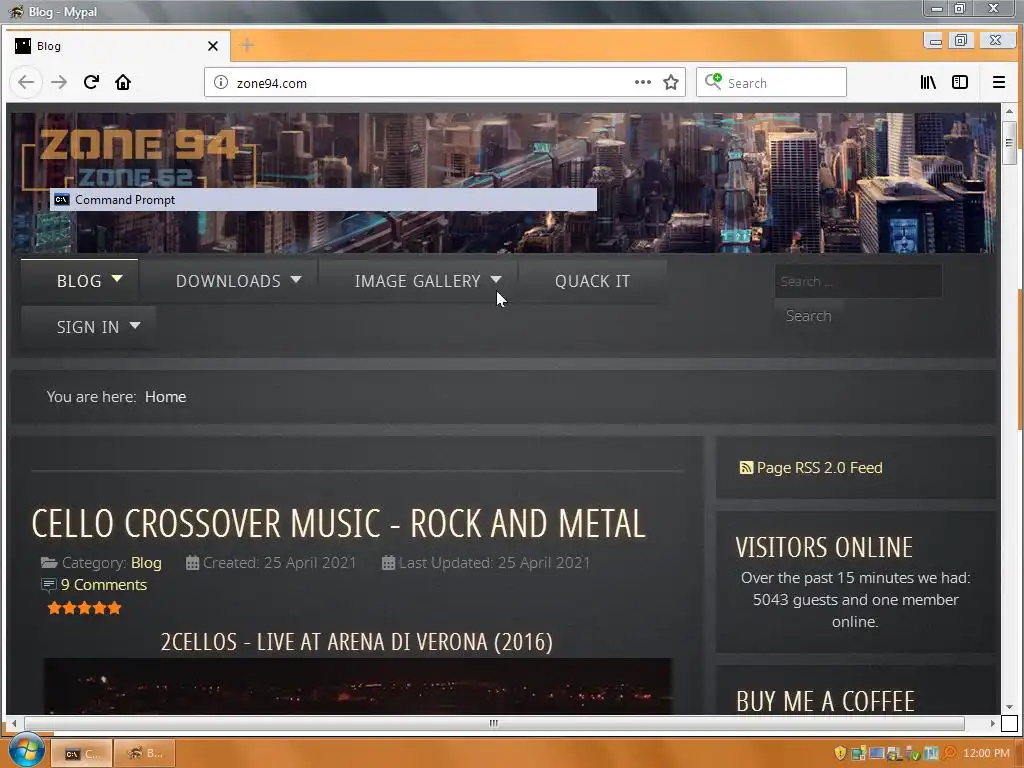Reload the zone94.com page
This screenshot has height=768, width=1024.
coord(91,82)
